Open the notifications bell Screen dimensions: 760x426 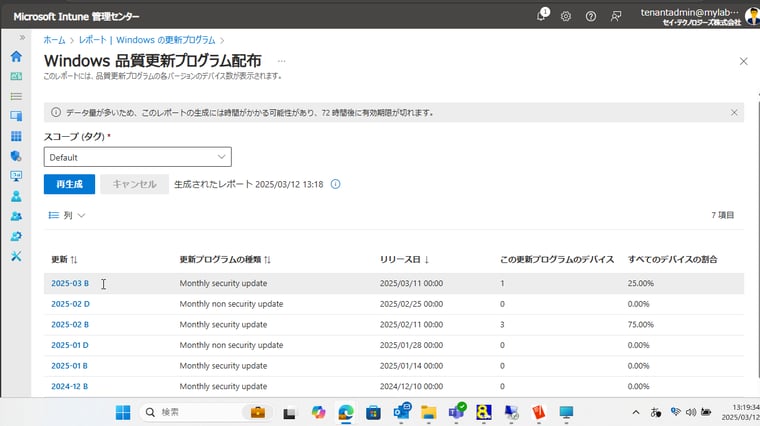pyautogui.click(x=542, y=15)
